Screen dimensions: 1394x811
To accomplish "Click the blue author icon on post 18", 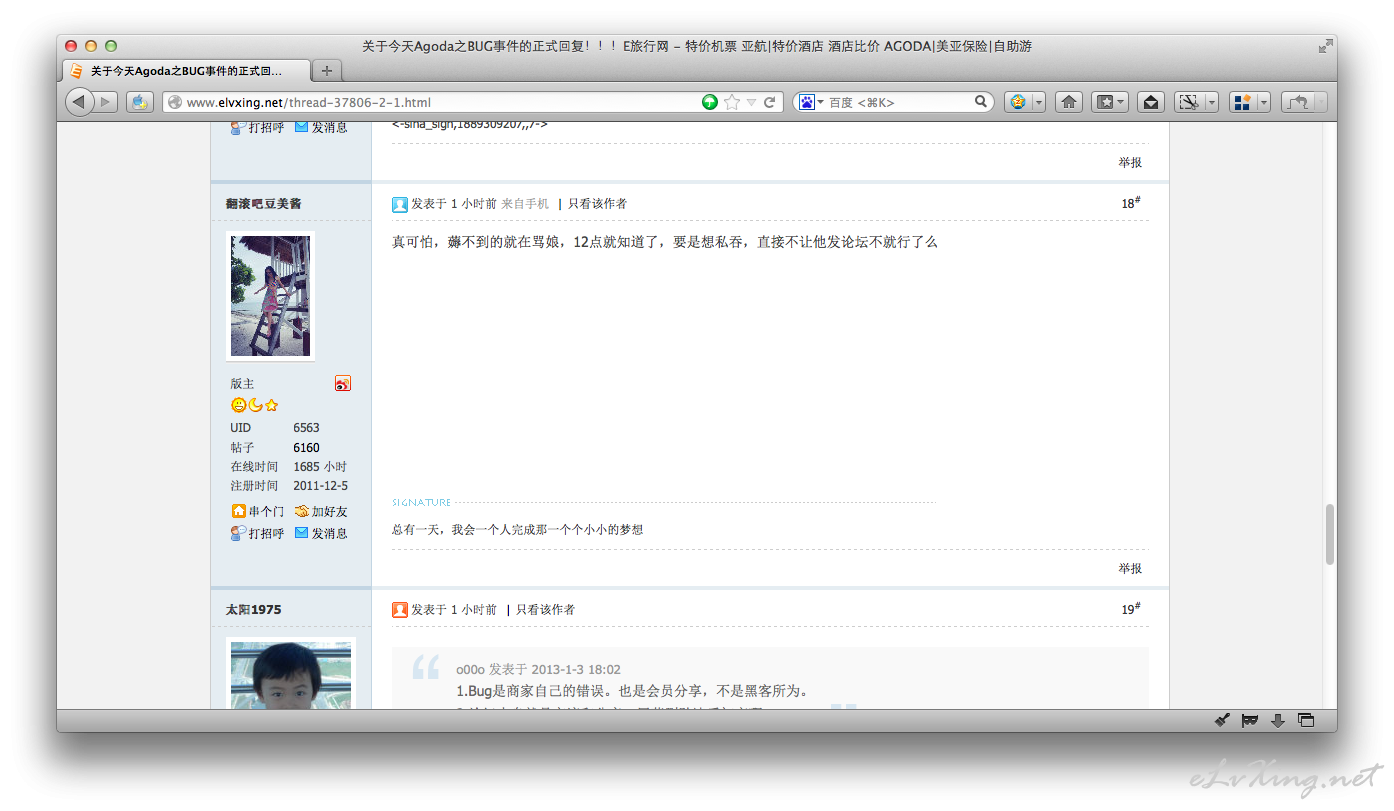I will (x=400, y=204).
